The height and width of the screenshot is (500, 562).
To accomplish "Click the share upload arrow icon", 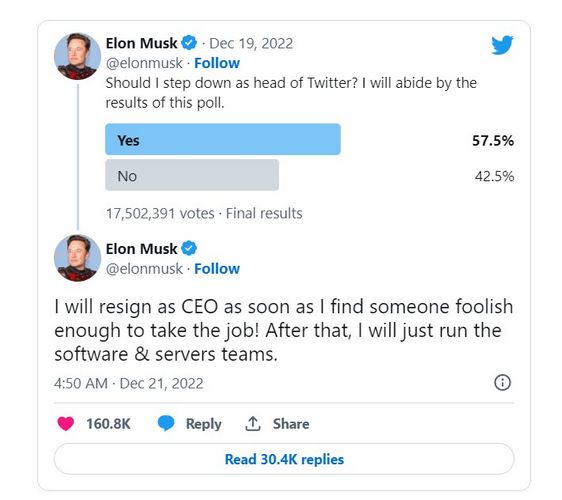I will [x=253, y=424].
